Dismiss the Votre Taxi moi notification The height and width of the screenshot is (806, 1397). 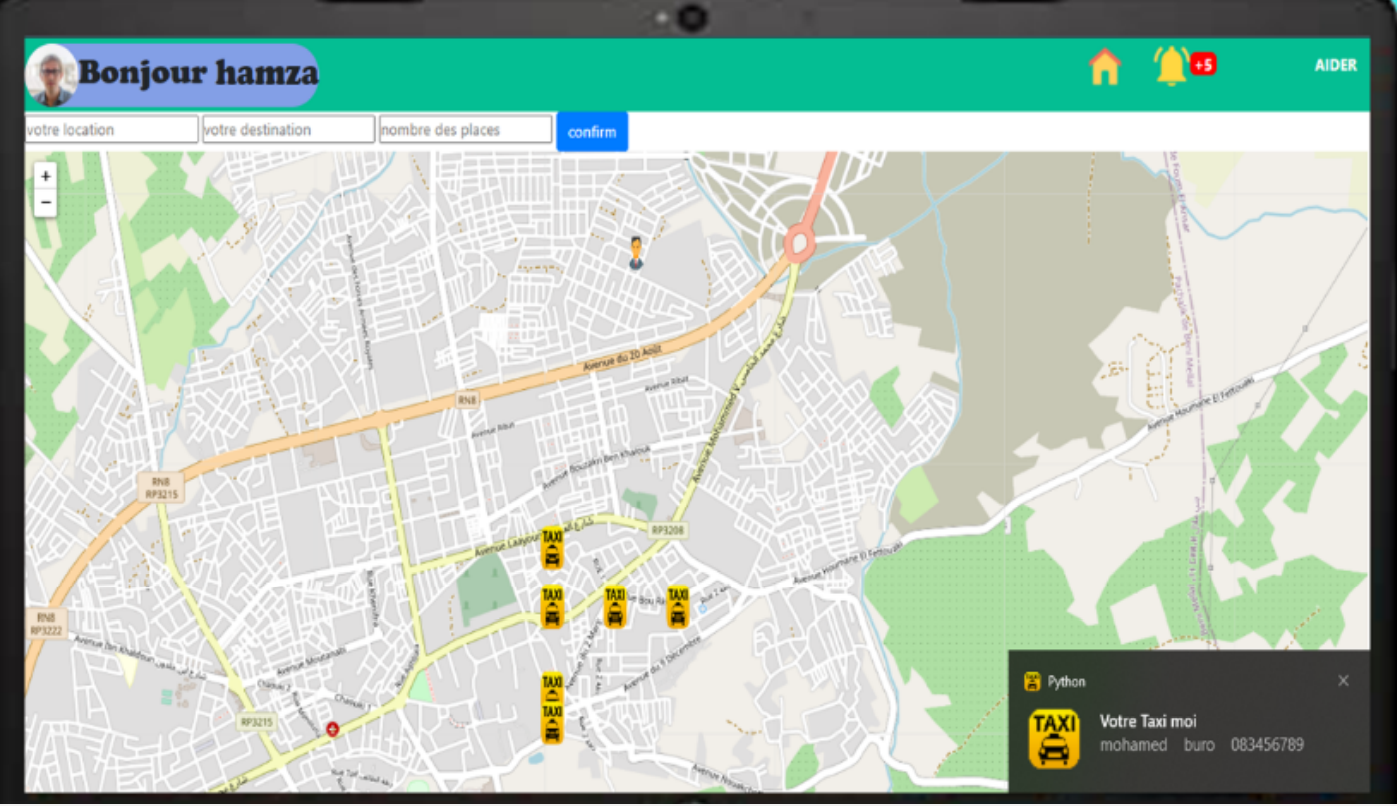tap(1343, 680)
